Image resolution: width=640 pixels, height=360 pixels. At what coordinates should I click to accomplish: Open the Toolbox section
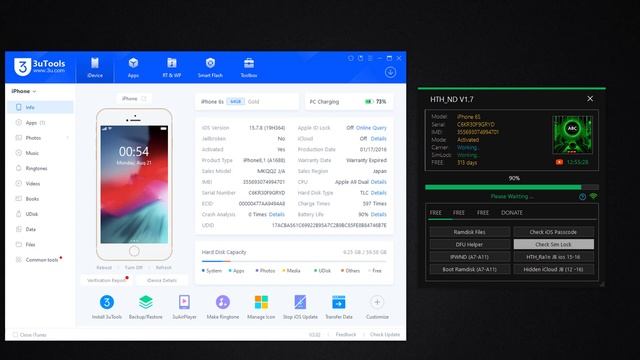[249, 67]
